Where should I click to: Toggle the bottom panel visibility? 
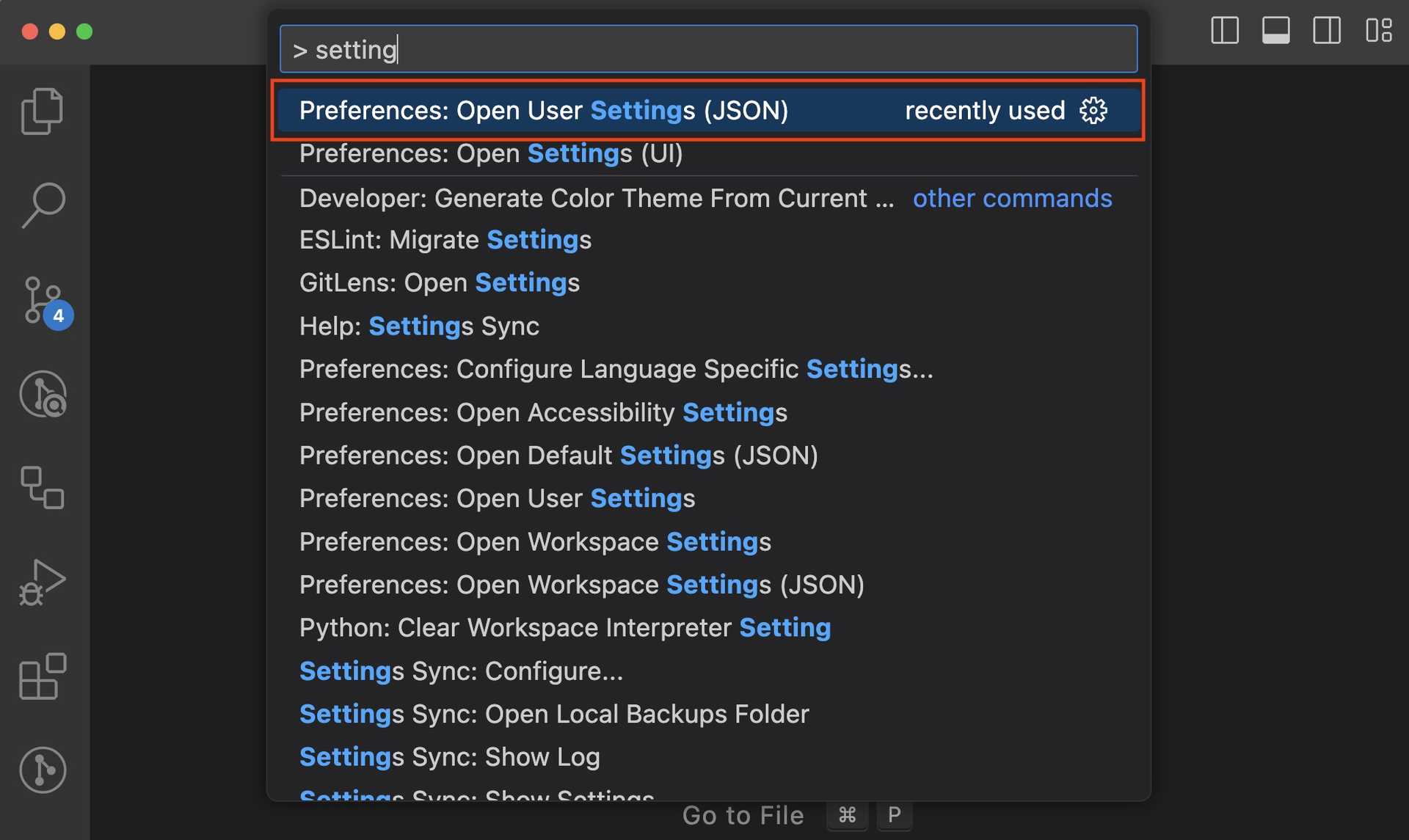1275,31
